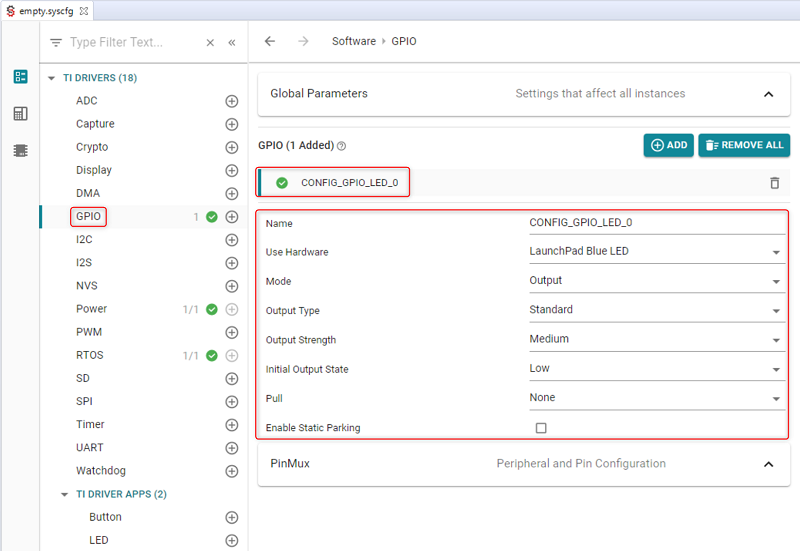Collapse the TI DRIVERS tree group
This screenshot has height=551, width=800.
coord(52,78)
